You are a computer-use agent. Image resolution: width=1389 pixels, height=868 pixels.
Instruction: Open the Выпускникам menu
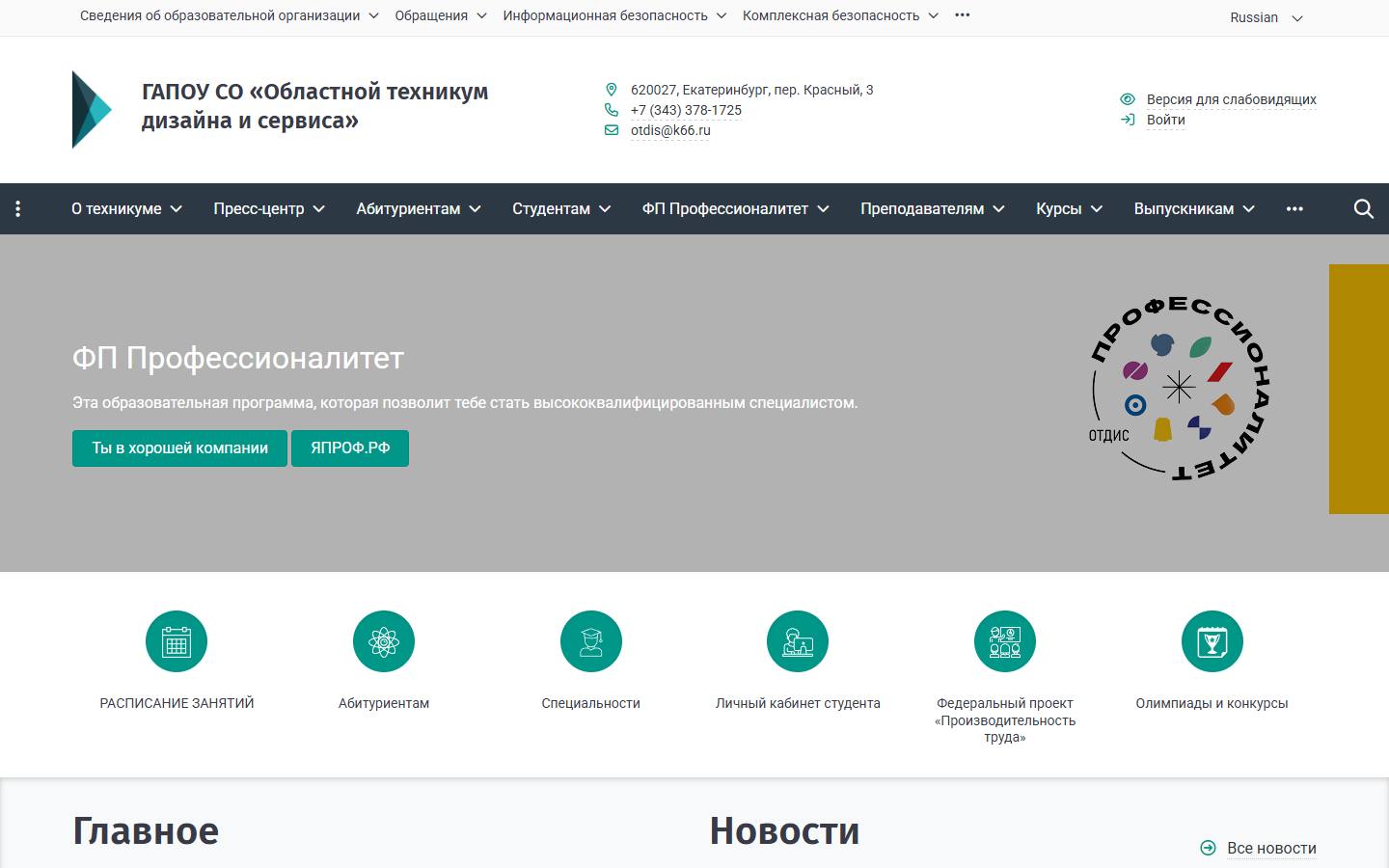point(1194,208)
